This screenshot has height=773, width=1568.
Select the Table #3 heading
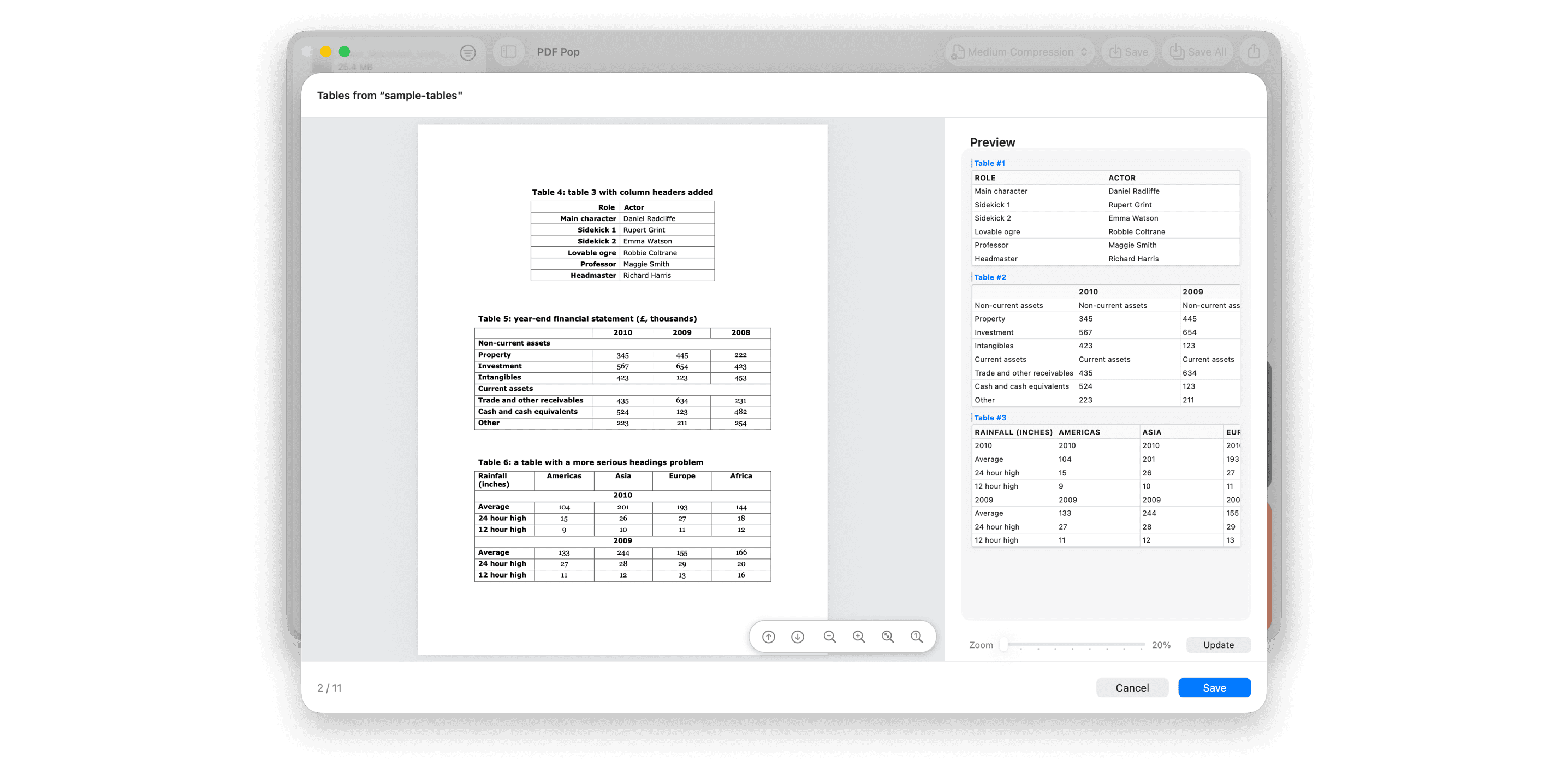tap(990, 418)
